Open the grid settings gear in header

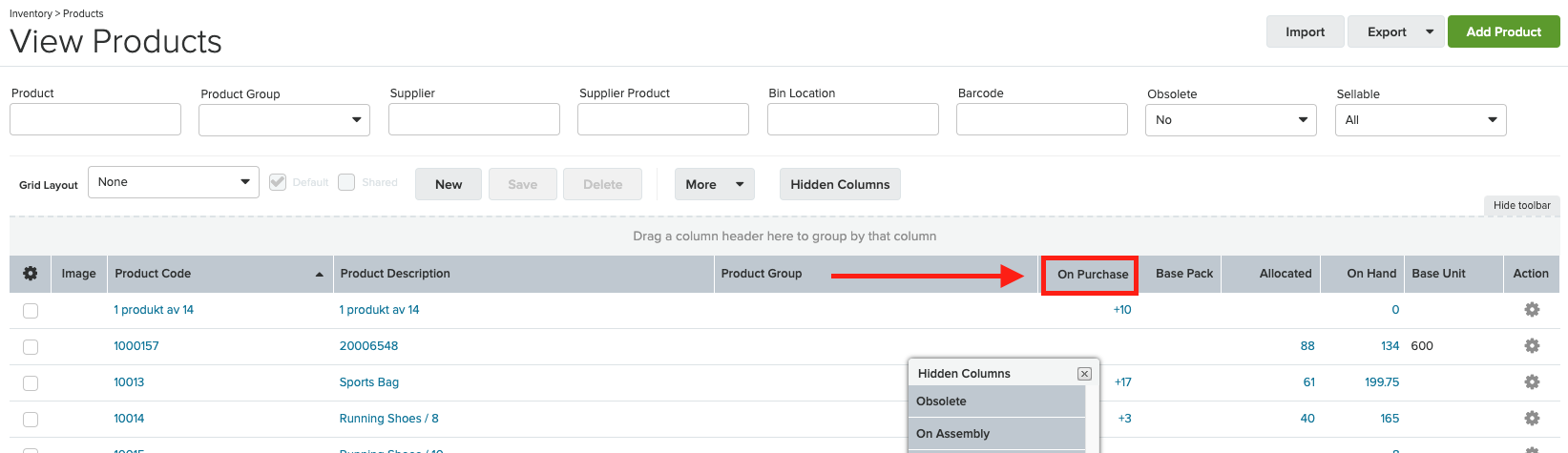(30, 274)
